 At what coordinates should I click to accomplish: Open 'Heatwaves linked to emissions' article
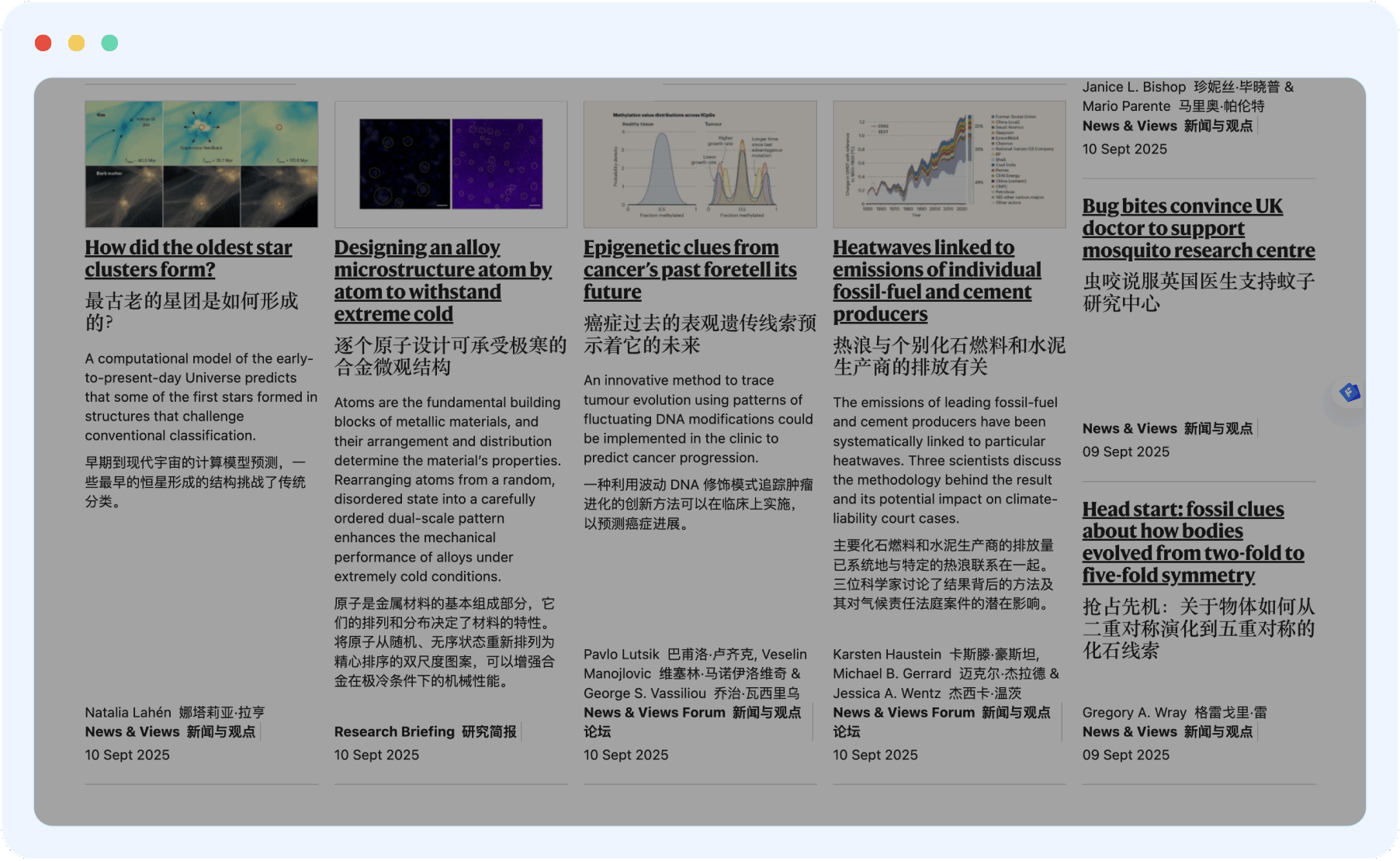click(936, 280)
